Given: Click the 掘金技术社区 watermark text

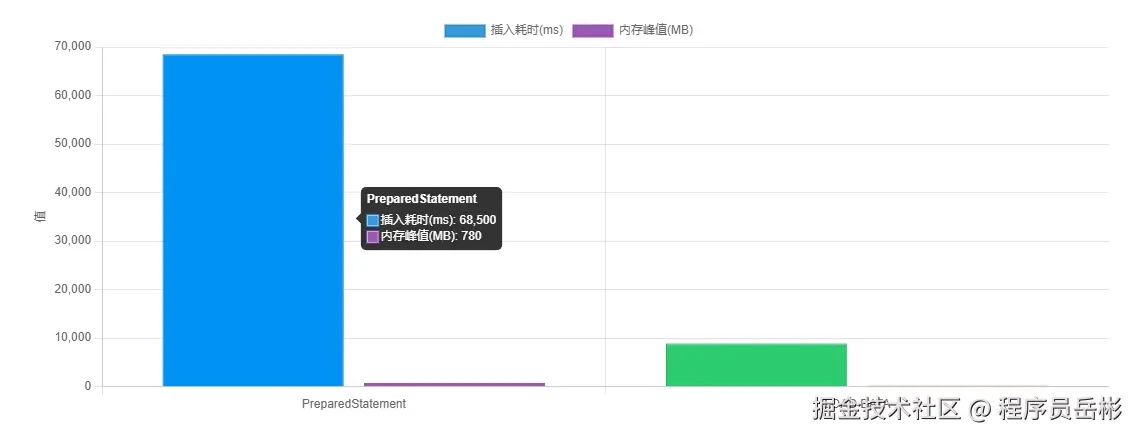Looking at the screenshot, I should click(x=887, y=409).
